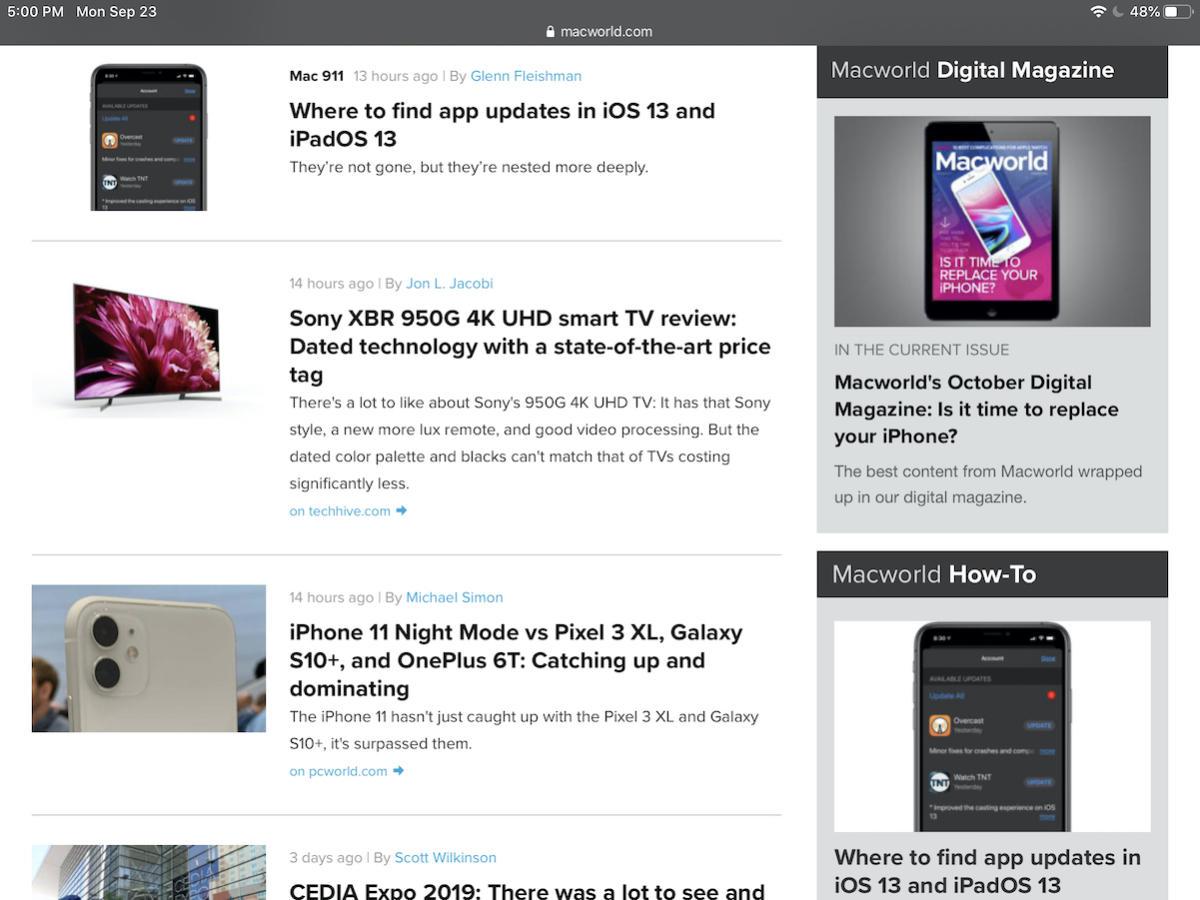The height and width of the screenshot is (900, 1200).
Task: Open the Mac 911 category link
Action: [x=316, y=76]
